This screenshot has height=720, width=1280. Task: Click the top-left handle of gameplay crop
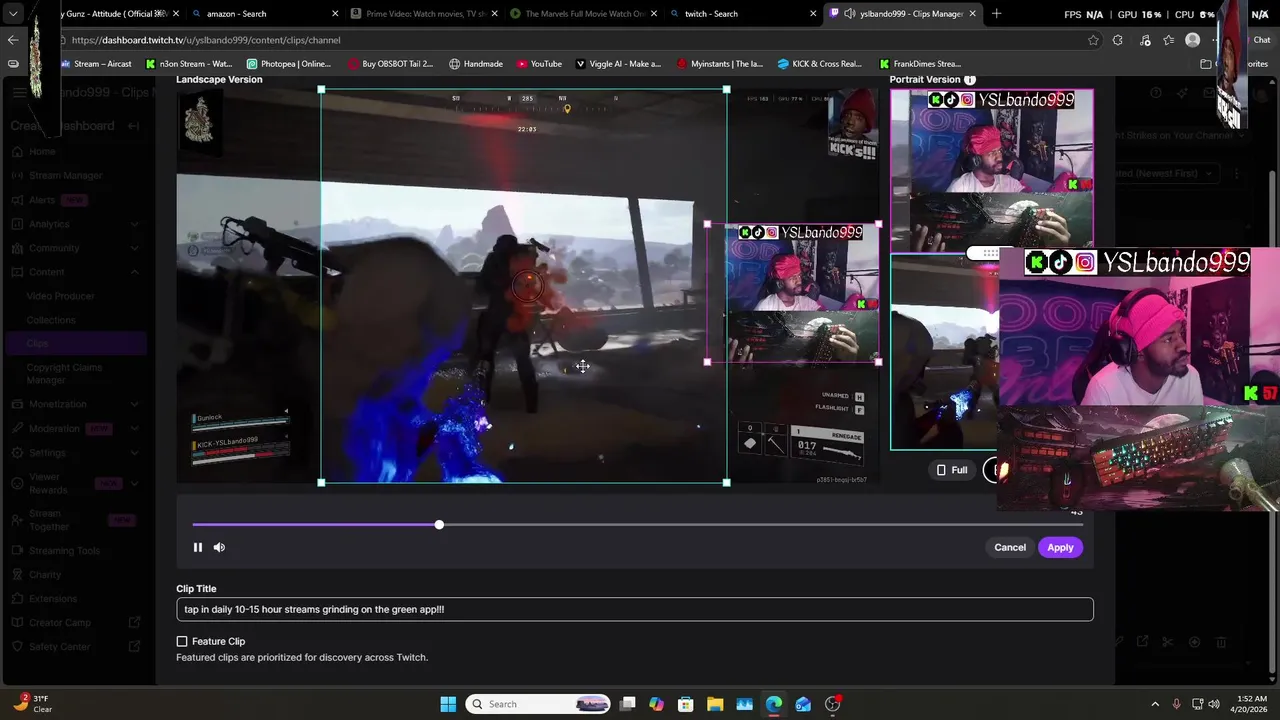[321, 90]
